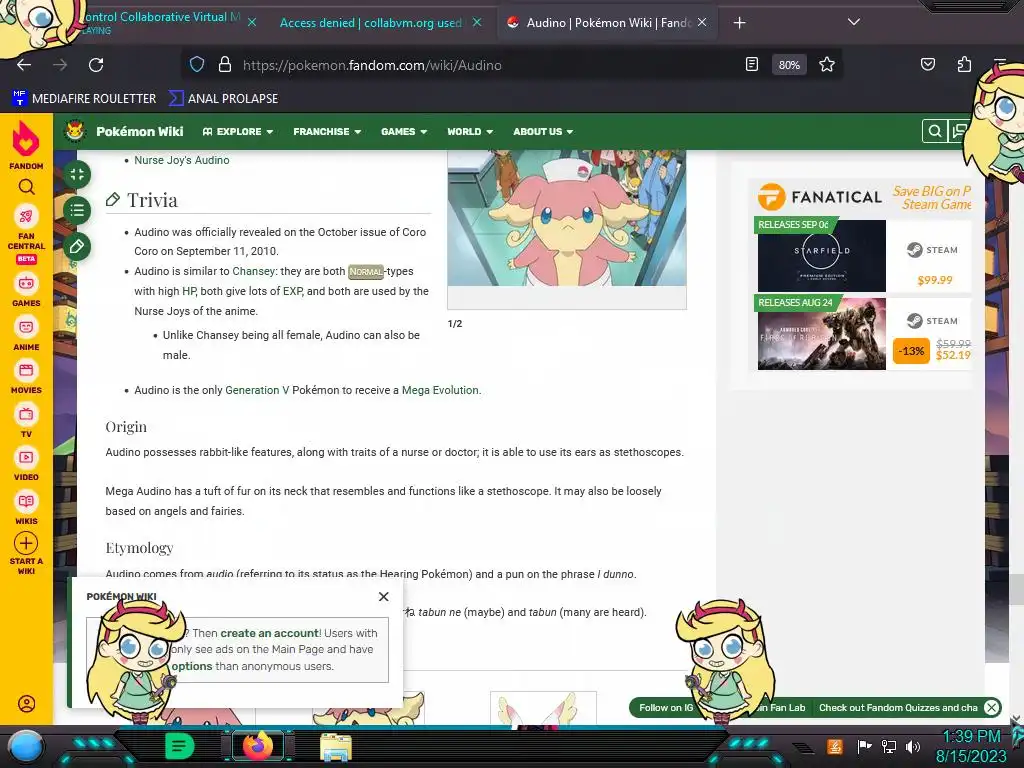Expand the Games dropdown in wiki navbar
Image resolution: width=1024 pixels, height=768 pixels.
click(404, 131)
